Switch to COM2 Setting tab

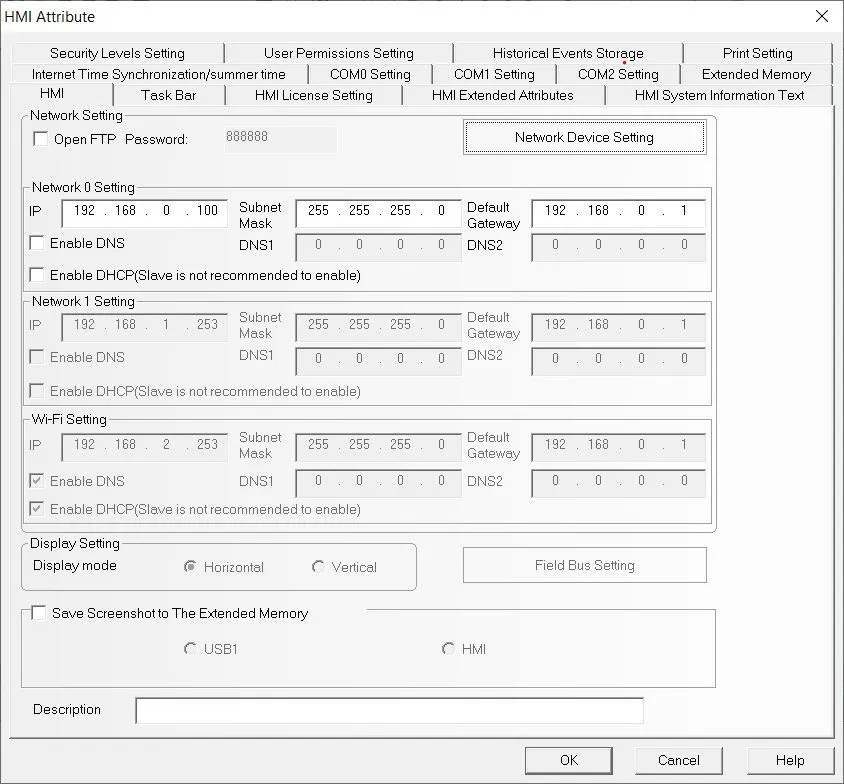618,74
